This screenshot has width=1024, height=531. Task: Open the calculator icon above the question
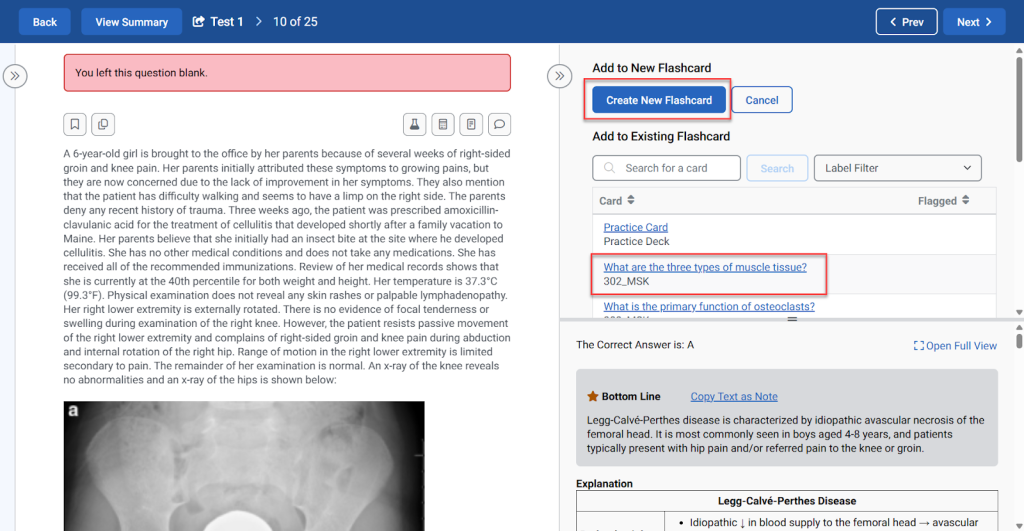(x=443, y=124)
